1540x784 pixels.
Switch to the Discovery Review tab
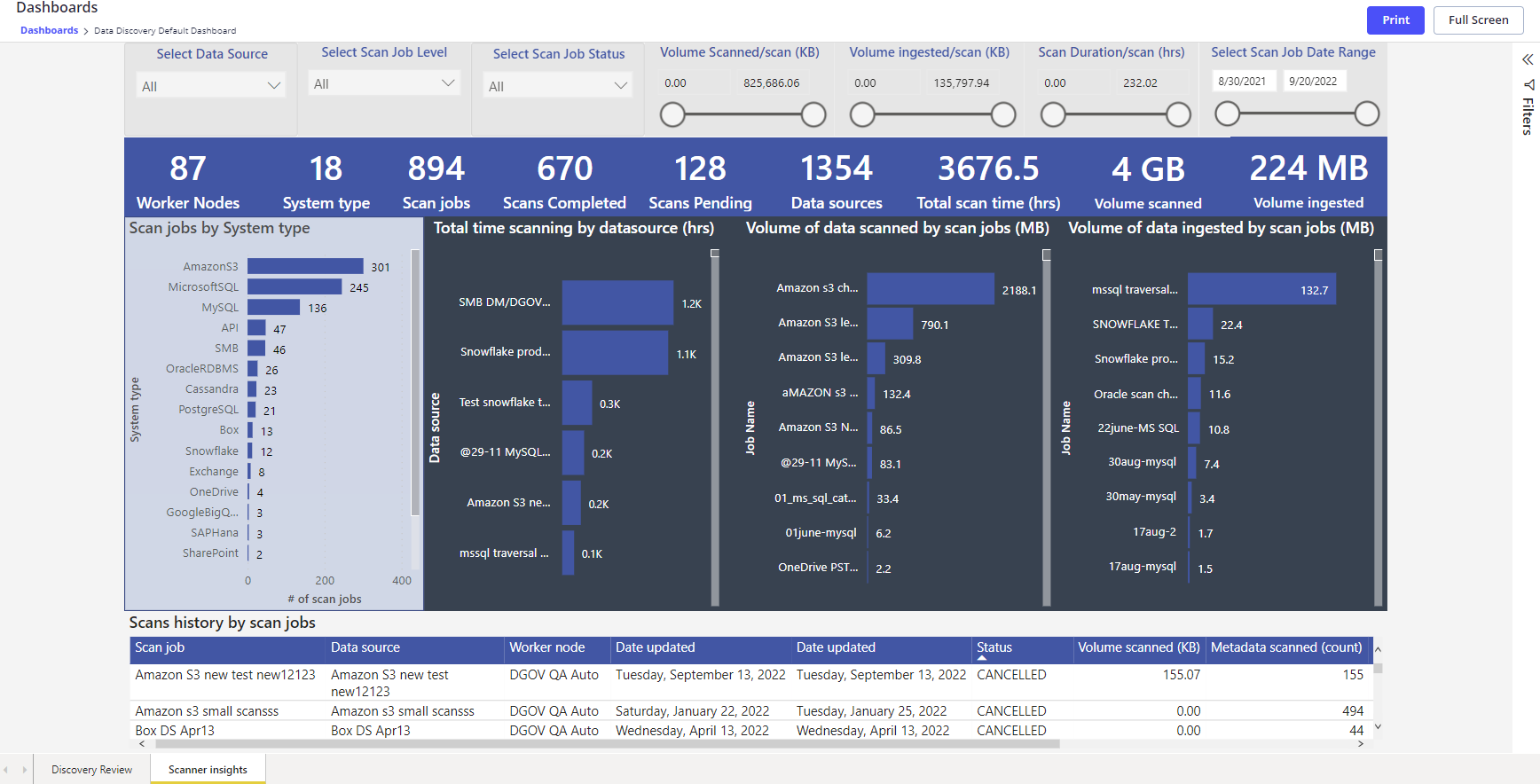tap(91, 770)
